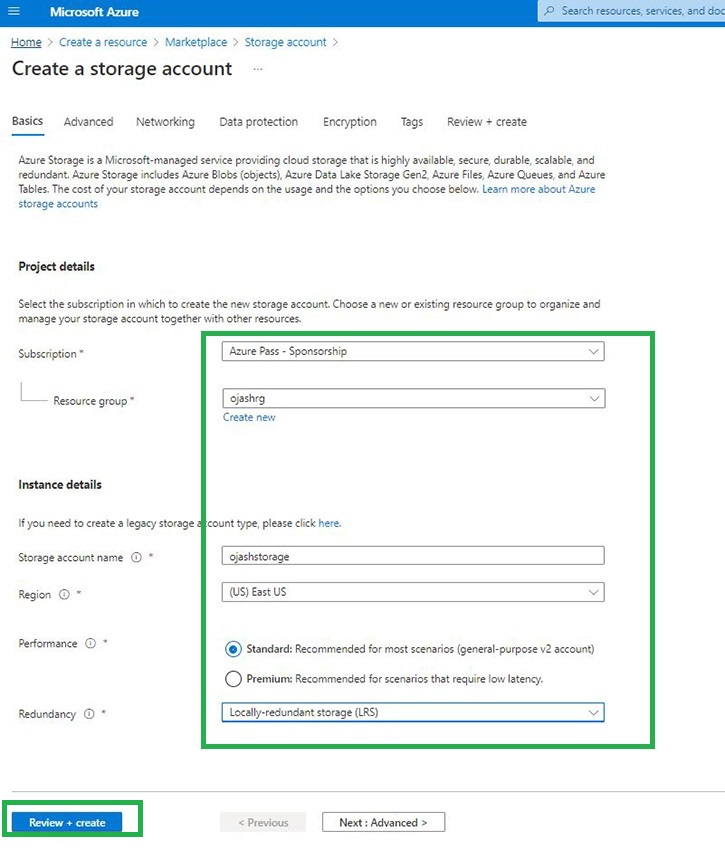Viewport: 725px width, 850px height.
Task: Switch to the Networking tab
Action: [165, 122]
